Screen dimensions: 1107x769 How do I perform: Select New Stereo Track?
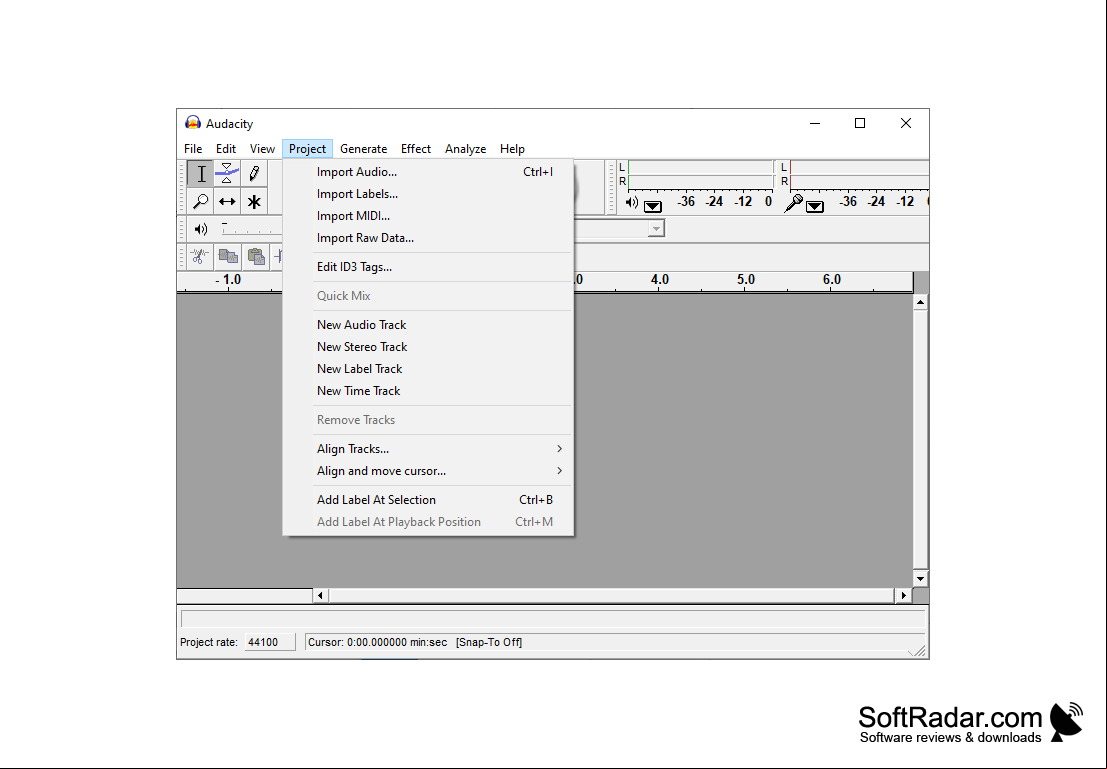(428, 346)
